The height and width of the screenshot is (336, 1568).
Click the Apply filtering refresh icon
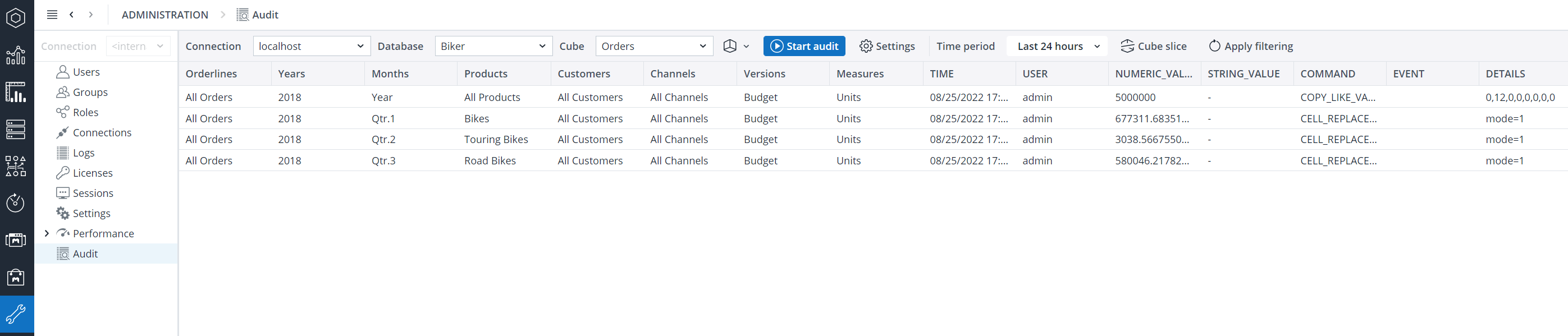[1214, 46]
